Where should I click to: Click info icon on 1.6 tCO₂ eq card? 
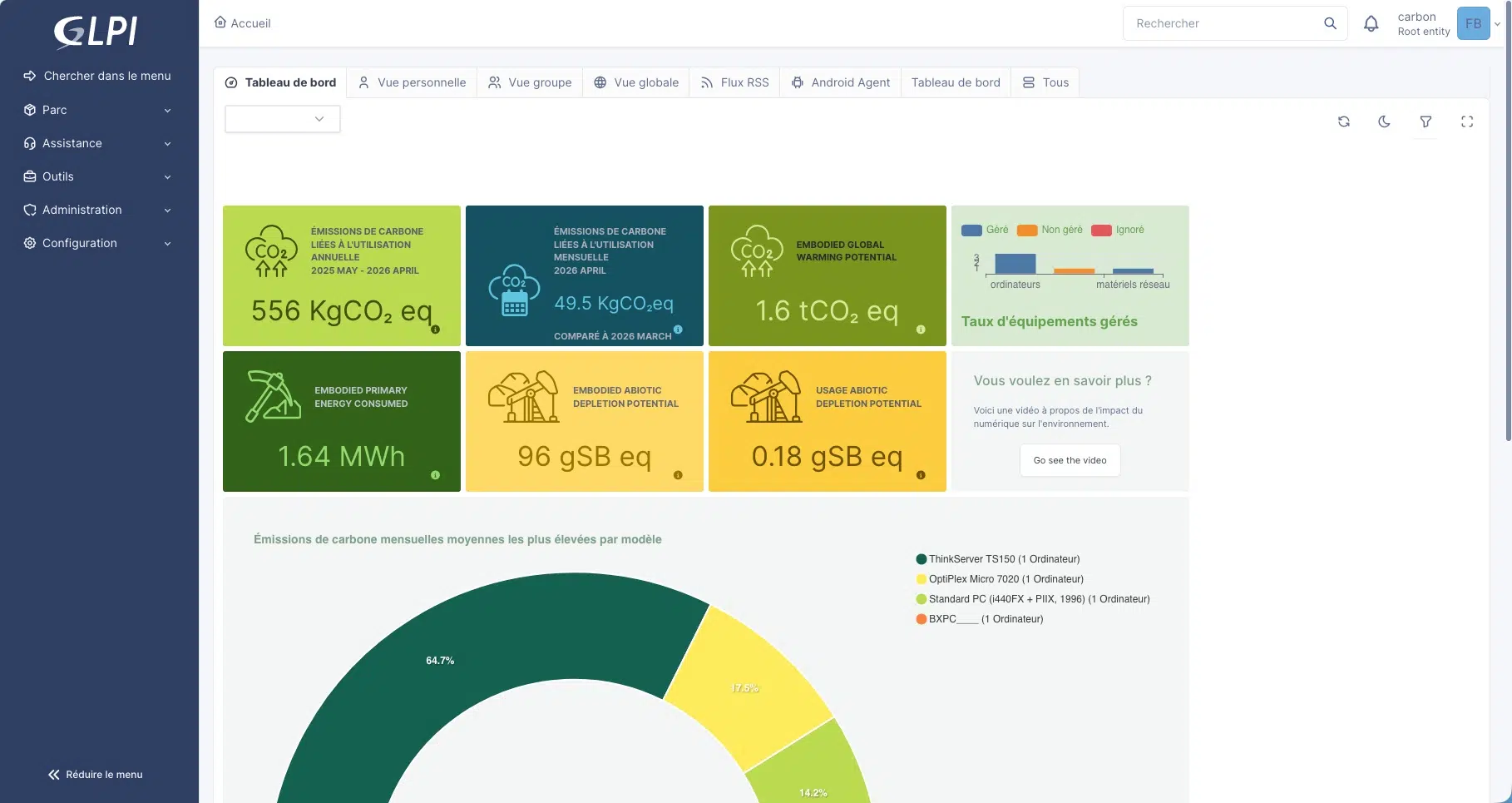point(921,330)
